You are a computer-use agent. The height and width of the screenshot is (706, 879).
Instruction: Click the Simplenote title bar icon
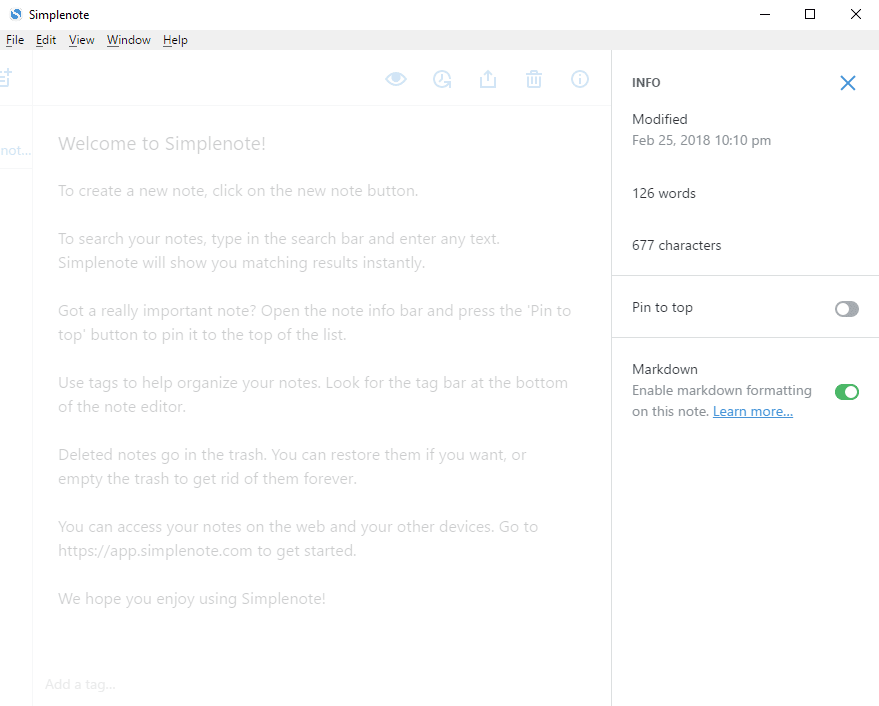pos(14,14)
